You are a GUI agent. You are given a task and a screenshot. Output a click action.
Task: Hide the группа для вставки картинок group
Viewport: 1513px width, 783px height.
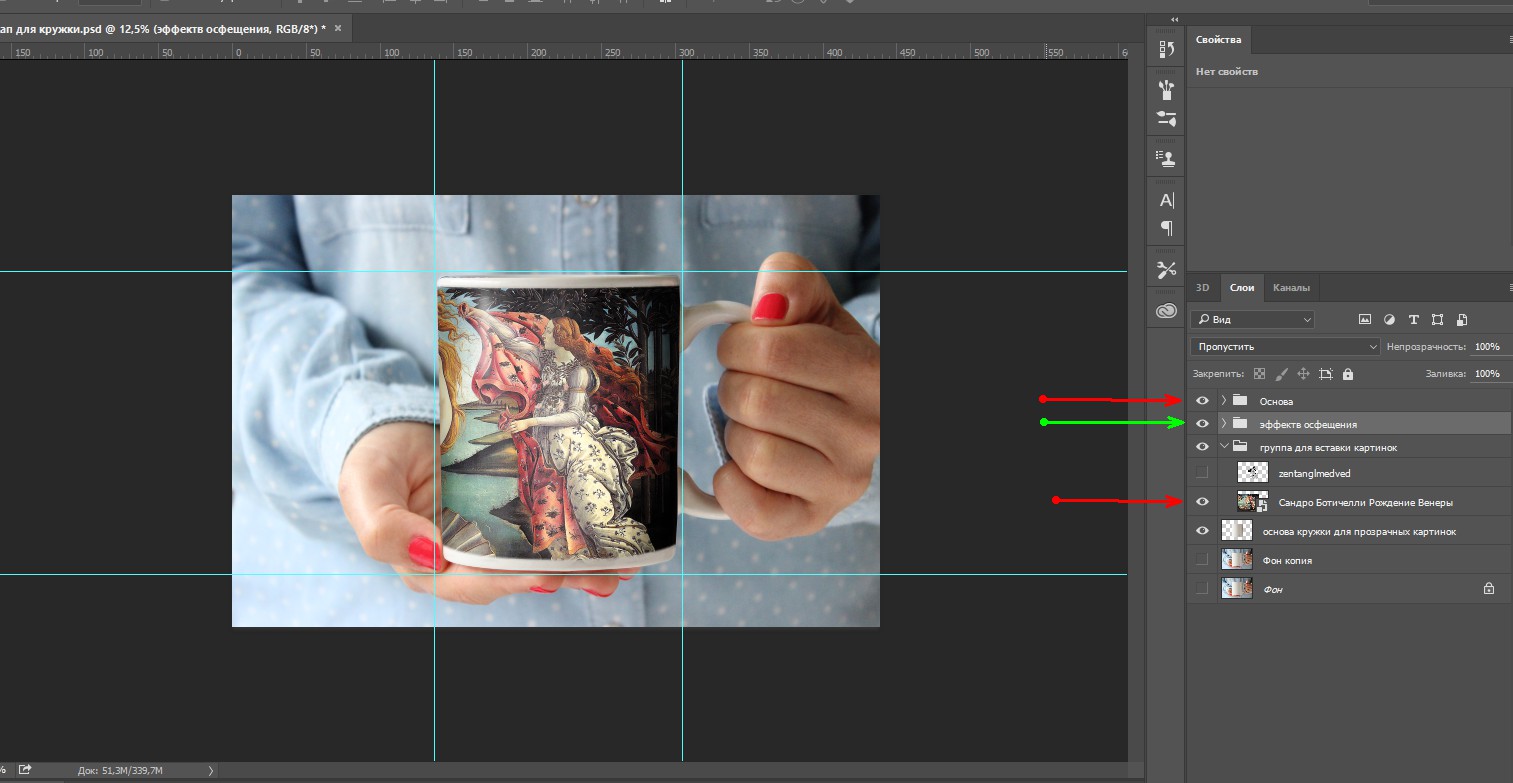click(1203, 447)
